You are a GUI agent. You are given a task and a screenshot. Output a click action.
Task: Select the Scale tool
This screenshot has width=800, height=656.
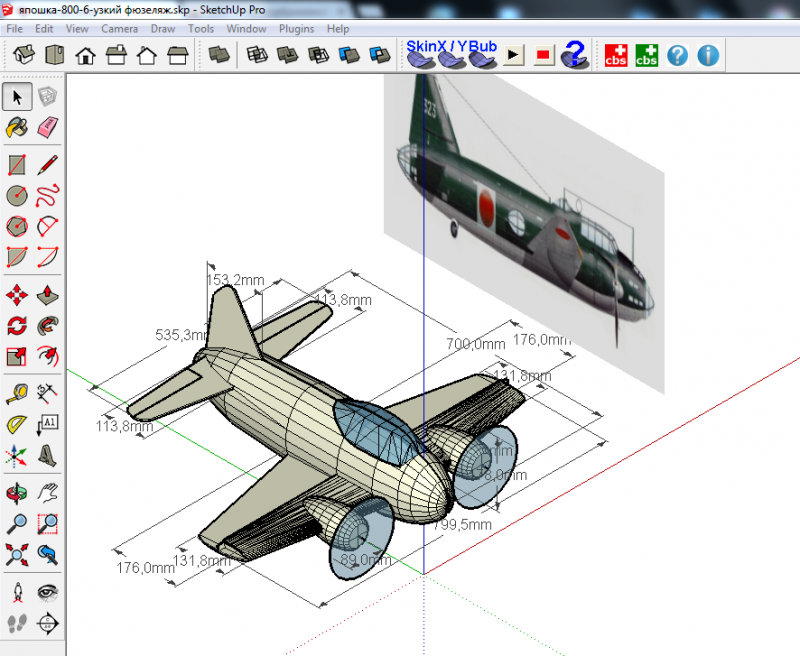pos(17,357)
